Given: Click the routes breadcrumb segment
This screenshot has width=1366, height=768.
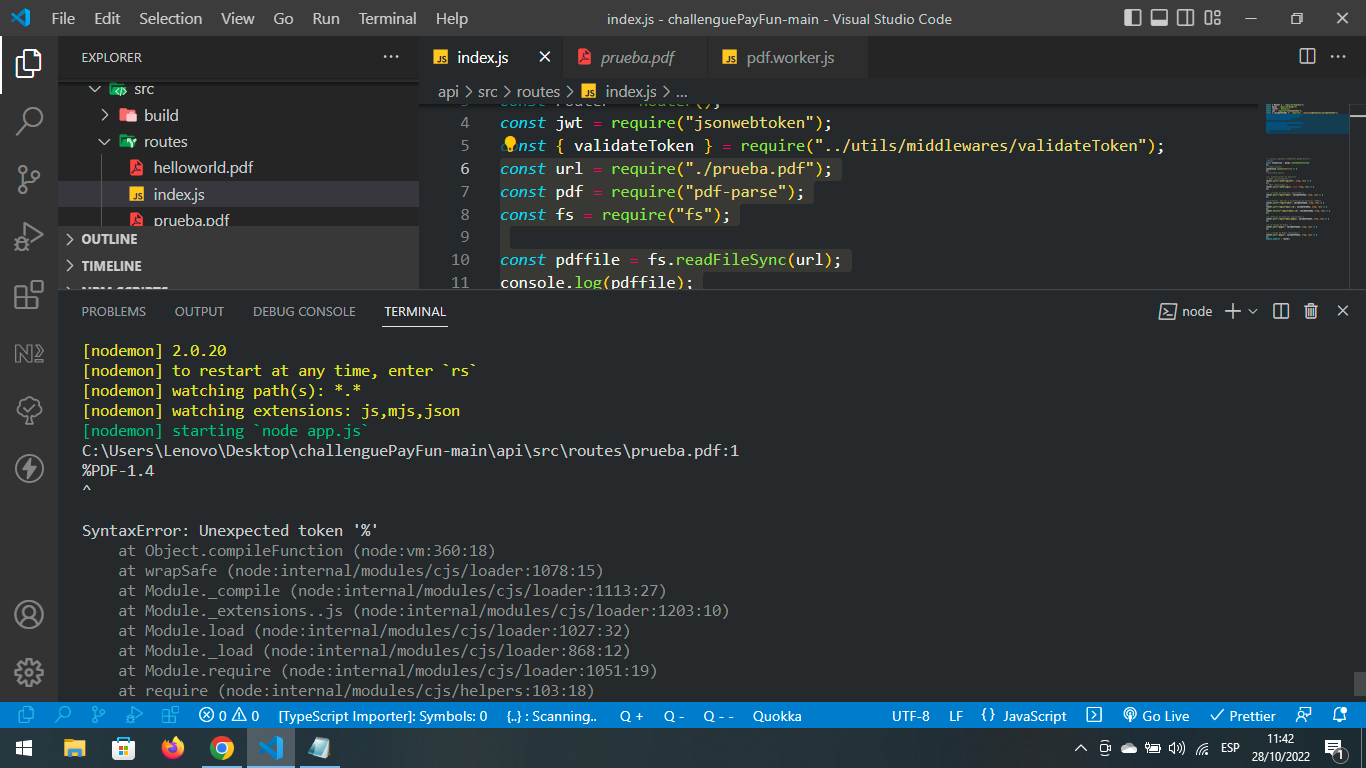Looking at the screenshot, I should [538, 91].
